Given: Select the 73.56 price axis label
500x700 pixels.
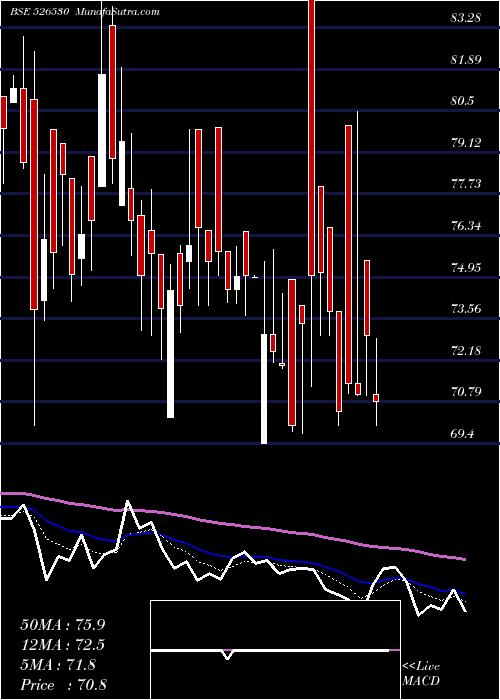Looking at the screenshot, I should [x=466, y=308].
